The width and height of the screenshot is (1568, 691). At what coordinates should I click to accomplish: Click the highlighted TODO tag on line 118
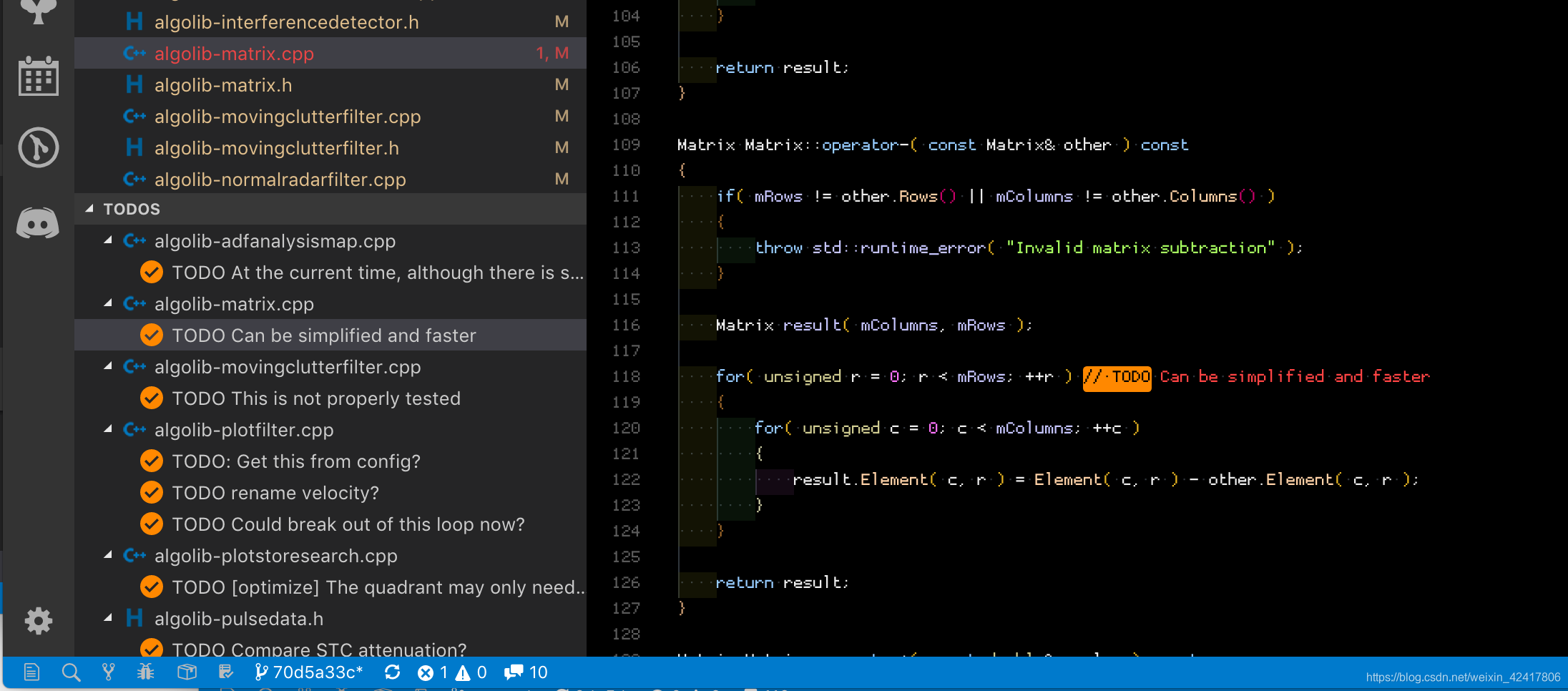[1117, 377]
